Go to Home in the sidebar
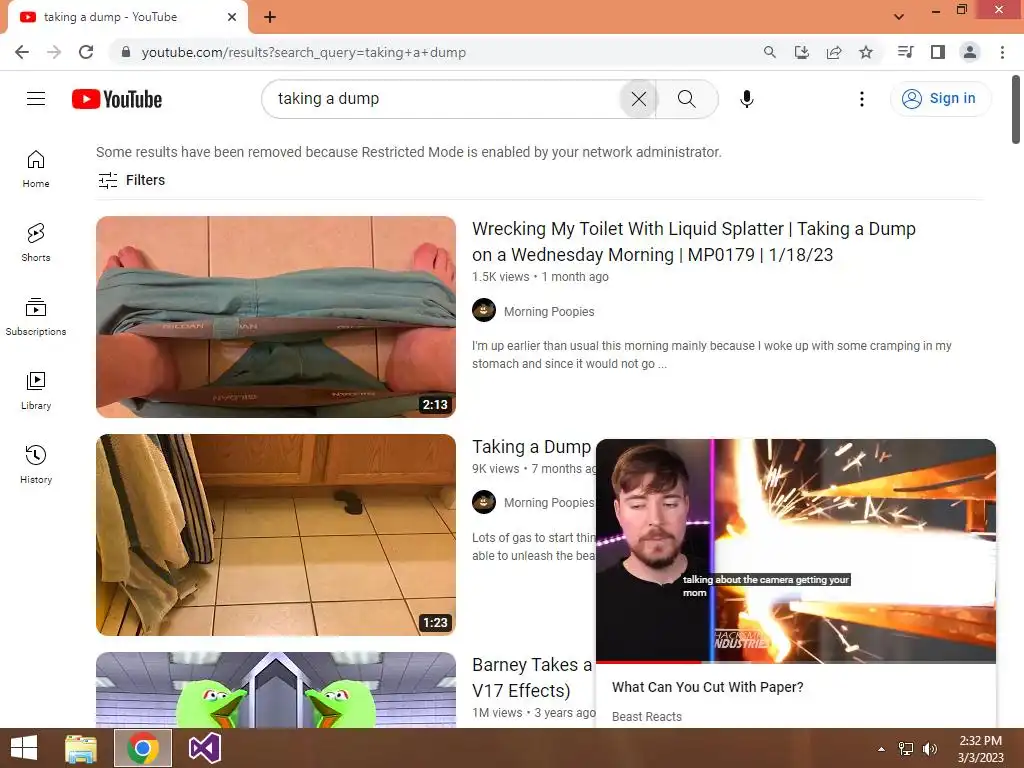Screen dimensions: 1024x768 (x=36, y=169)
